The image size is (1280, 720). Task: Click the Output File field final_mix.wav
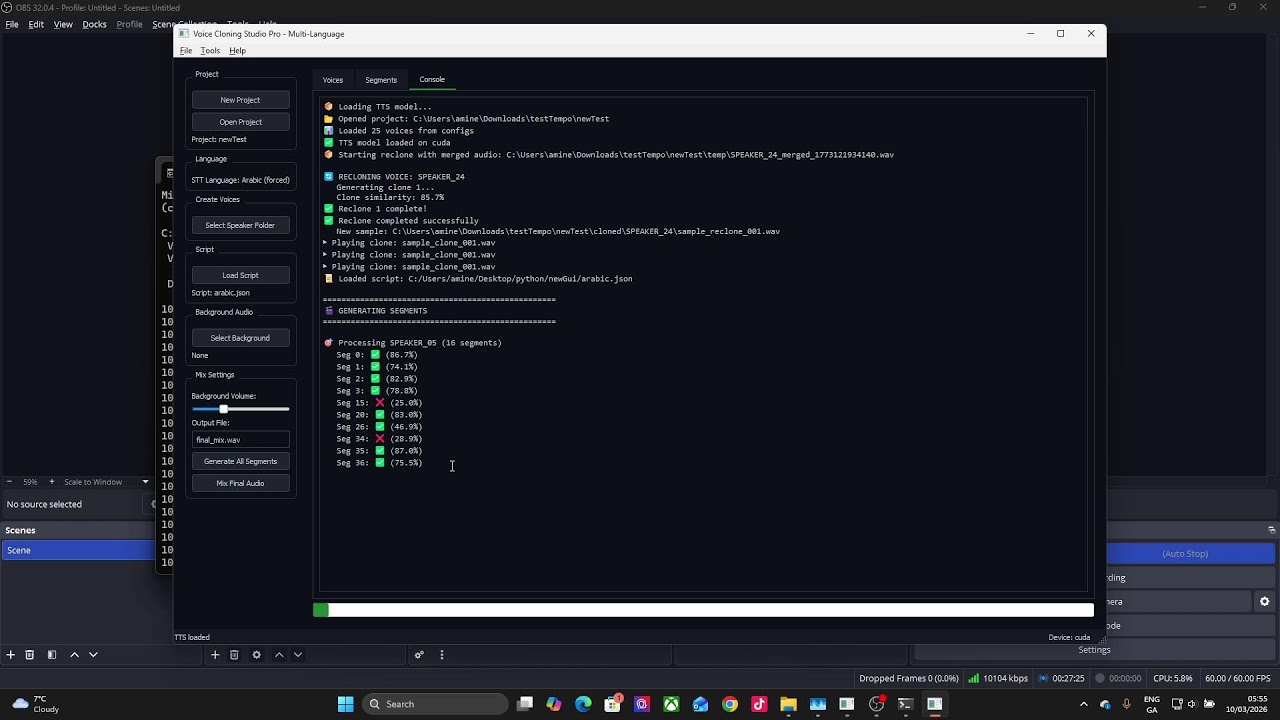click(x=240, y=440)
